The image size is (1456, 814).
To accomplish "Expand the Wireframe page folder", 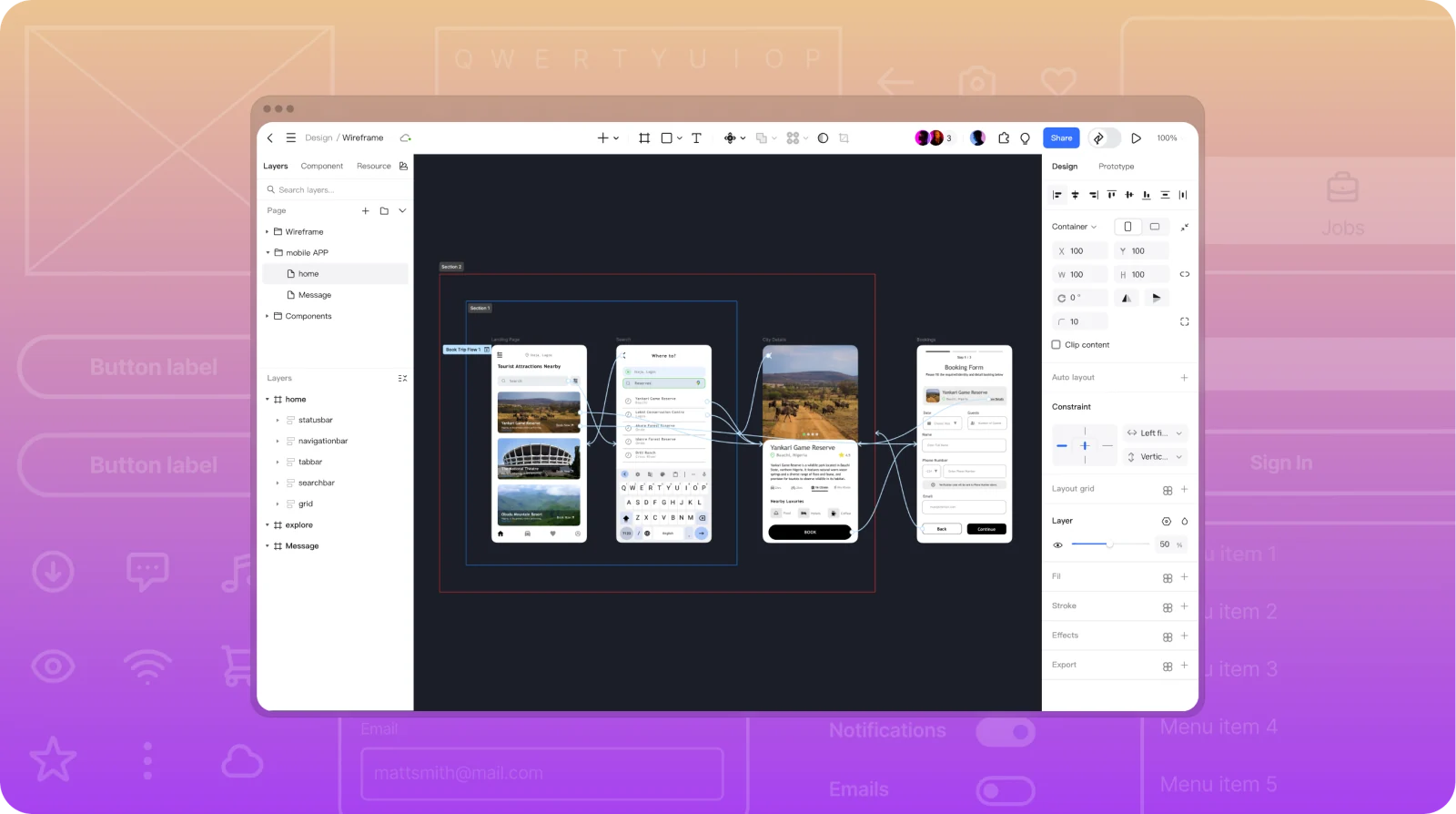I will click(x=267, y=232).
